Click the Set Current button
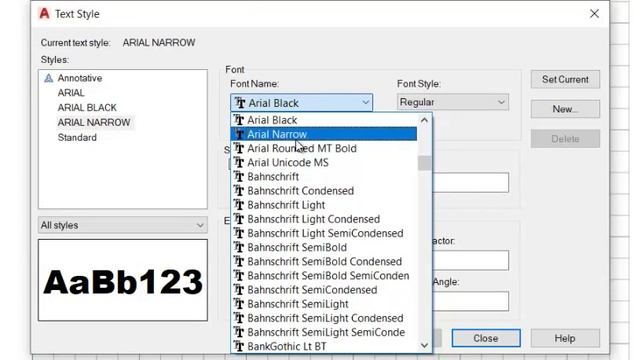This screenshot has height=360, width=640. pos(565,79)
